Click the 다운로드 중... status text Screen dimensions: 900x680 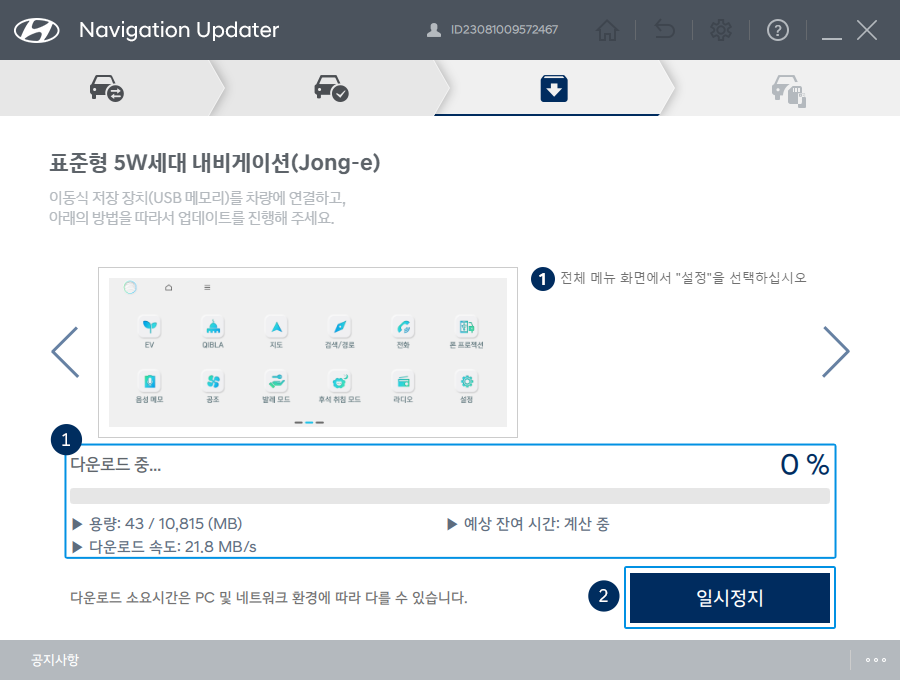pos(115,464)
